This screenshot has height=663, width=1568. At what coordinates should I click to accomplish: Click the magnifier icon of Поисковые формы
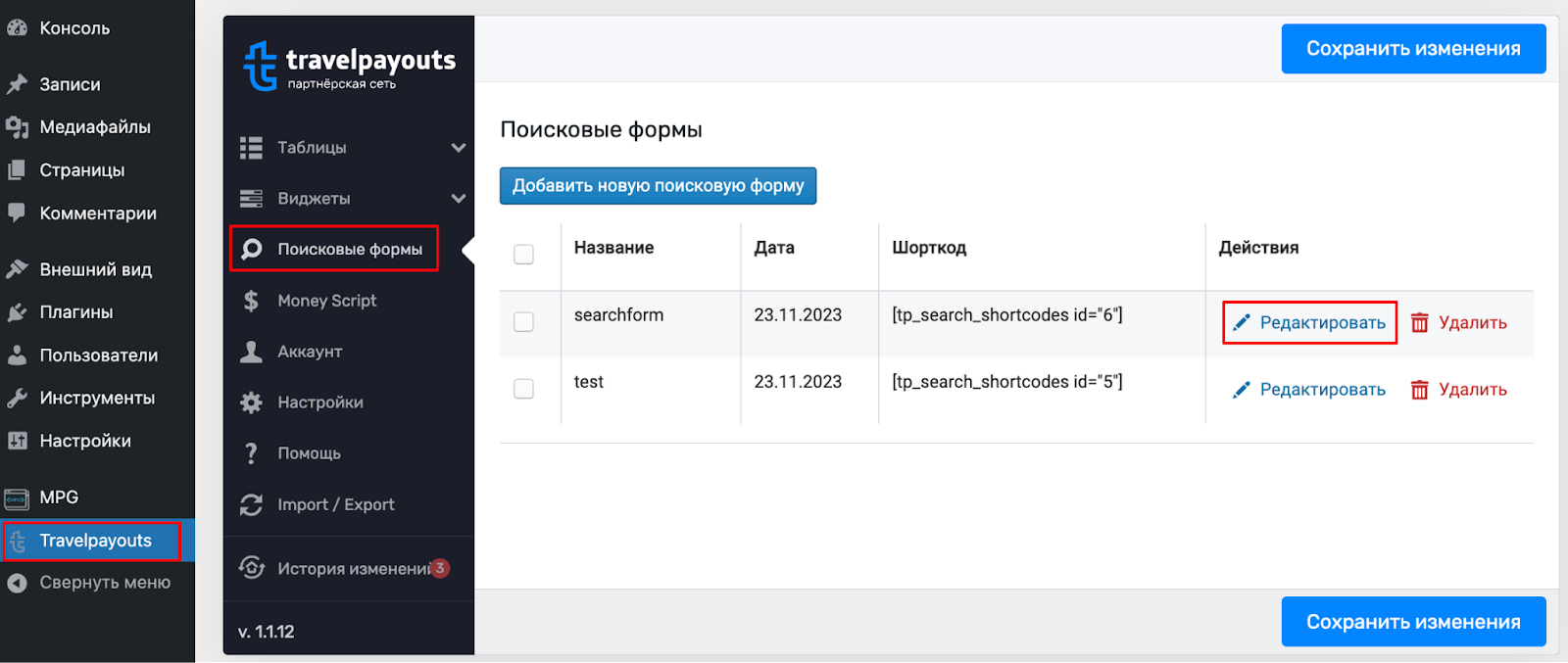click(252, 249)
